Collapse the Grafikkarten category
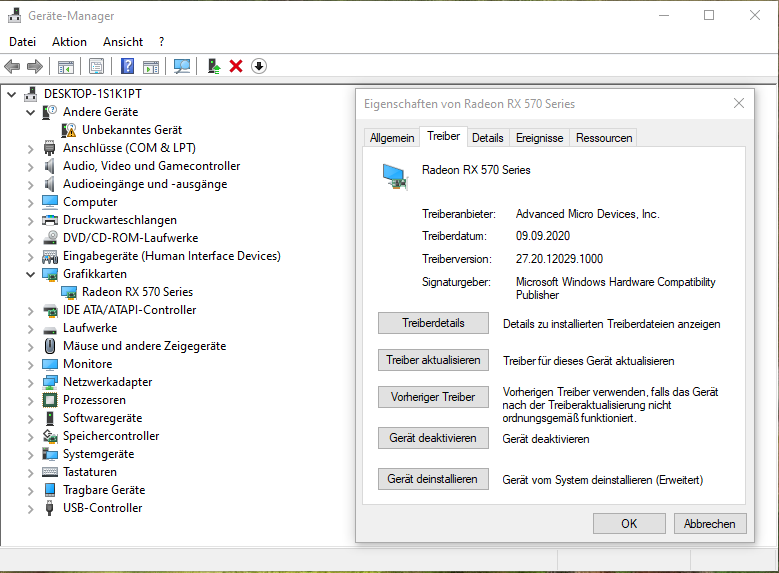Image resolution: width=779 pixels, height=573 pixels. (31, 274)
